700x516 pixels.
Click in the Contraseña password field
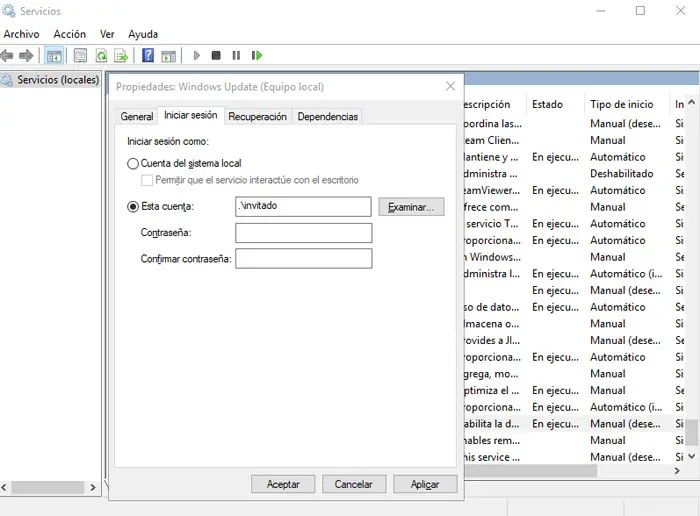[303, 233]
